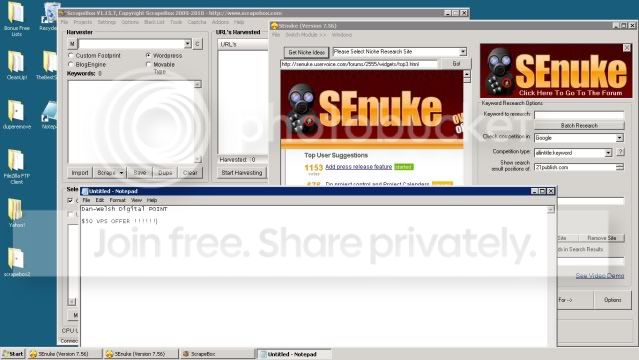Open the ScrapeBox Settings menu
The image size is (639, 360).
pos(107,22)
